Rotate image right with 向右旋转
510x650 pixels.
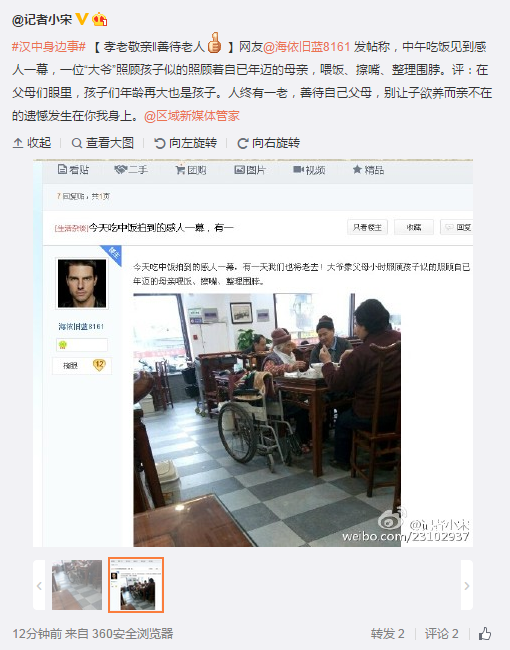(x=269, y=143)
